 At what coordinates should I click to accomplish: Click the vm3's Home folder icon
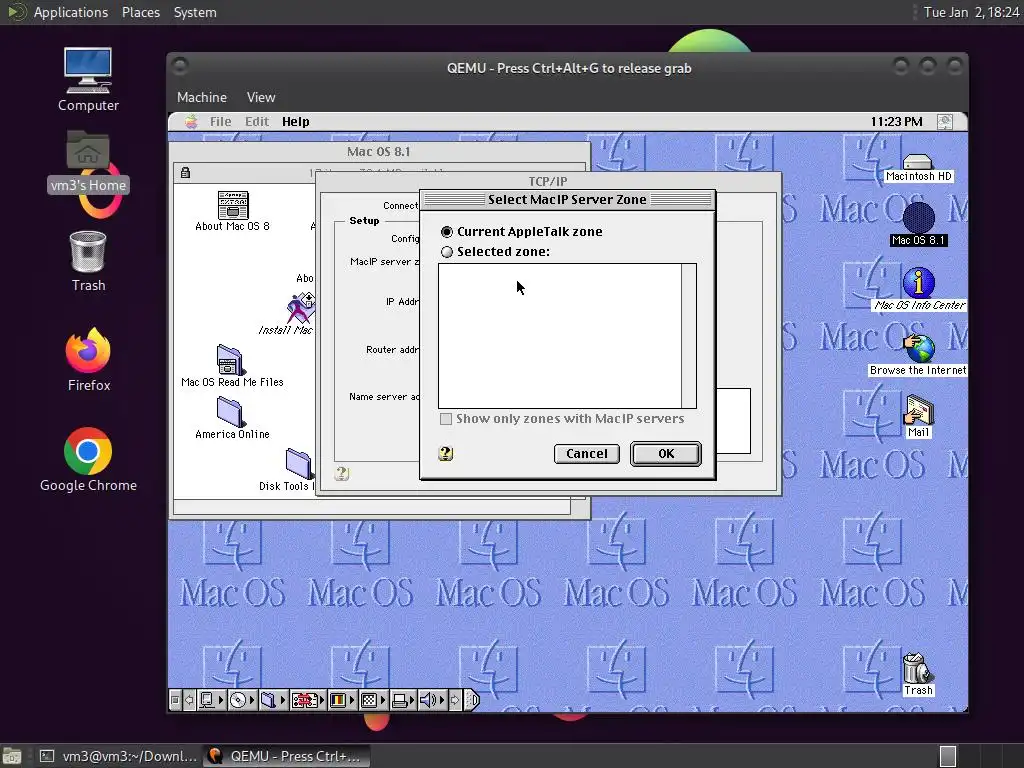(88, 161)
